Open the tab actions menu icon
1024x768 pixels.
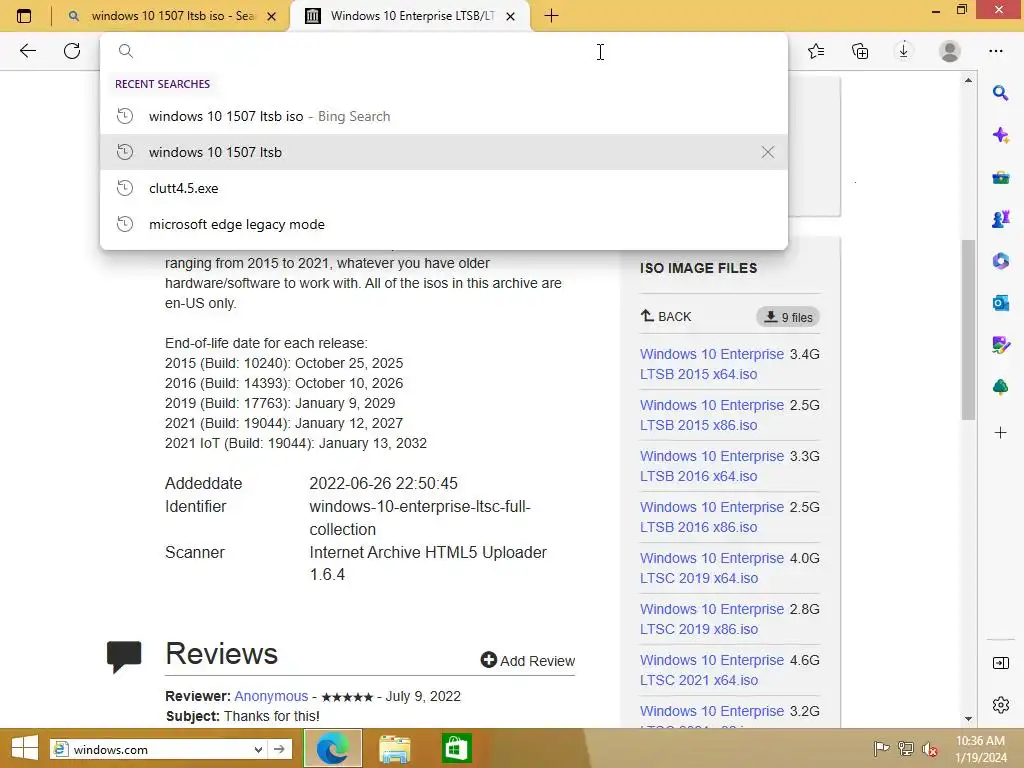24,16
